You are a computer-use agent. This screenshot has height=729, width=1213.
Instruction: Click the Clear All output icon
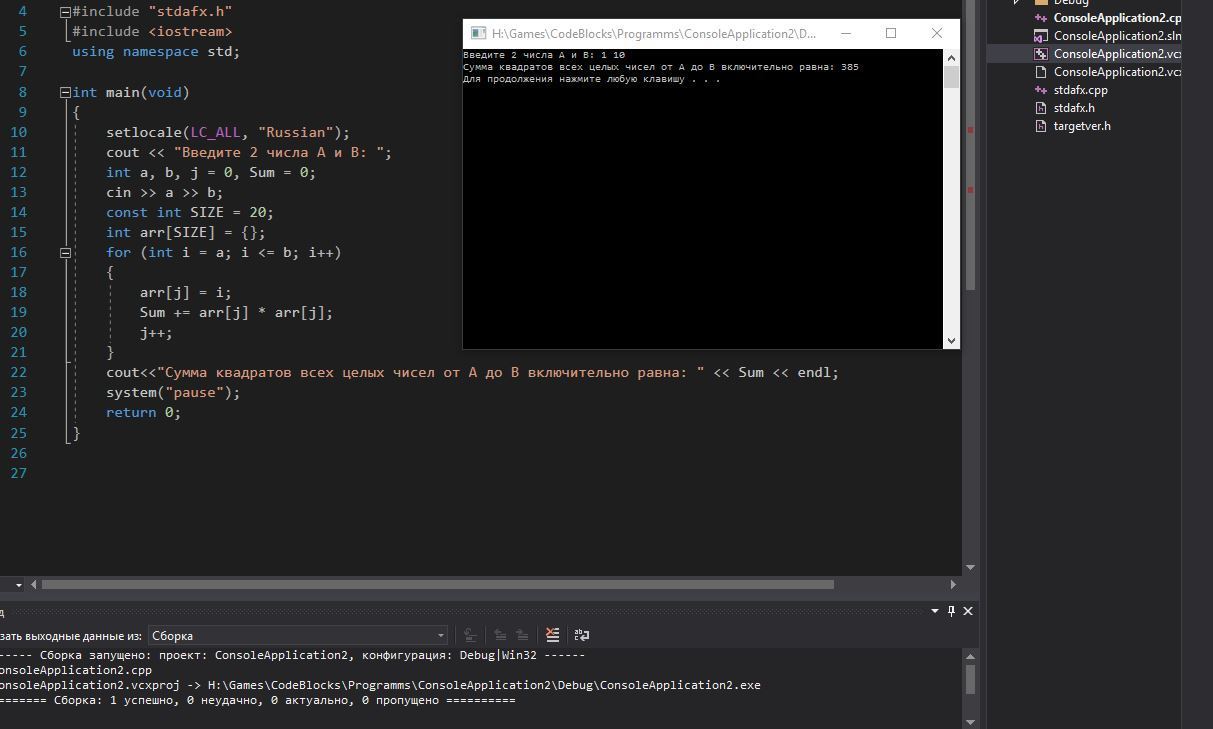click(x=552, y=635)
